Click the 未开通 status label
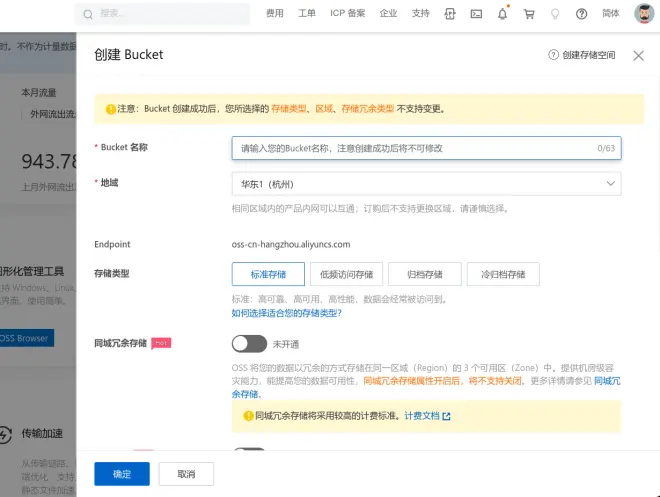This screenshot has width=660, height=497. [x=286, y=344]
